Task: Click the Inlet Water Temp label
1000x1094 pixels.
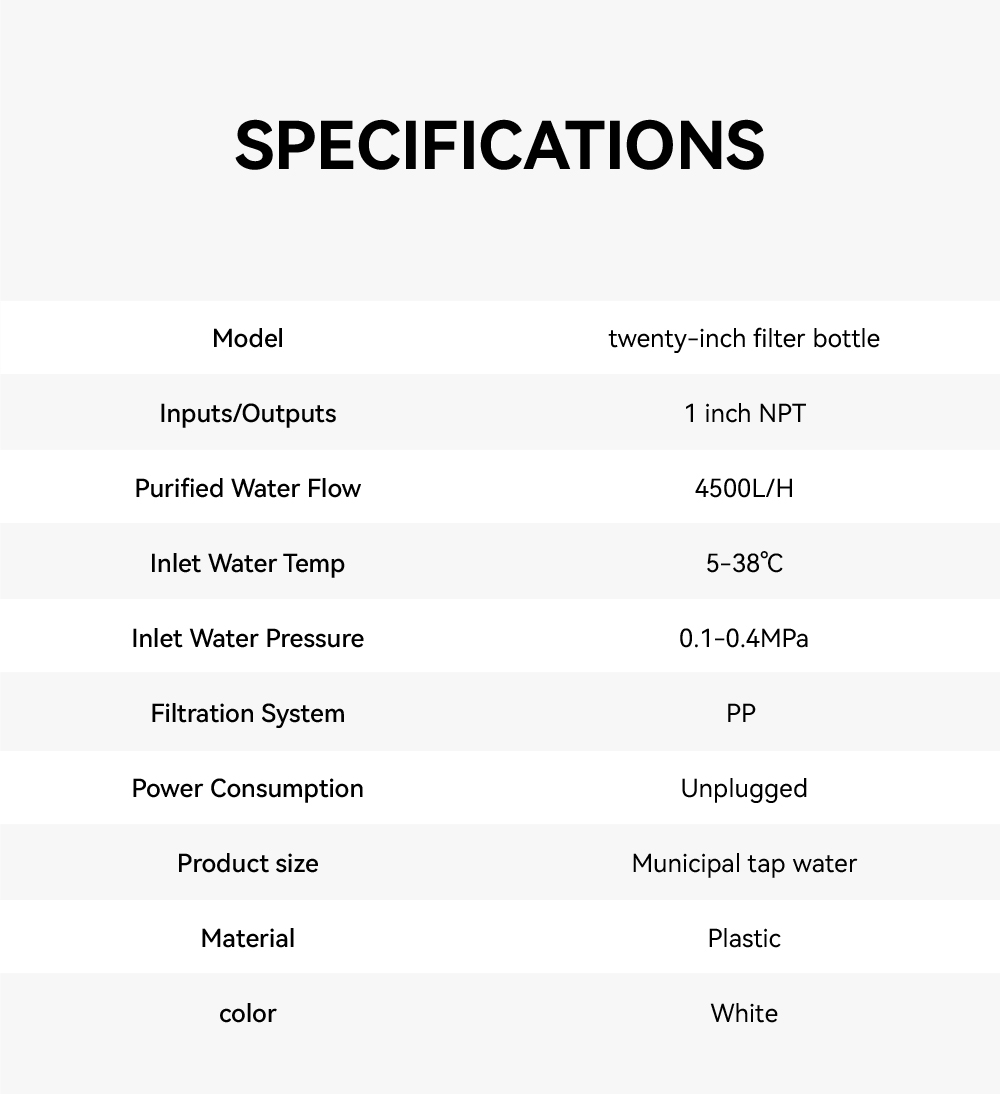Action: [x=248, y=563]
